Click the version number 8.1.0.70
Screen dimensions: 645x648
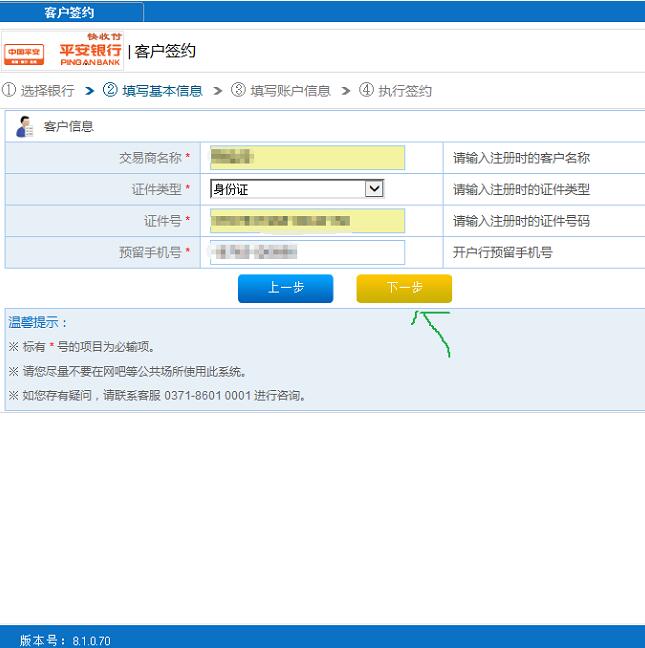pos(91,641)
